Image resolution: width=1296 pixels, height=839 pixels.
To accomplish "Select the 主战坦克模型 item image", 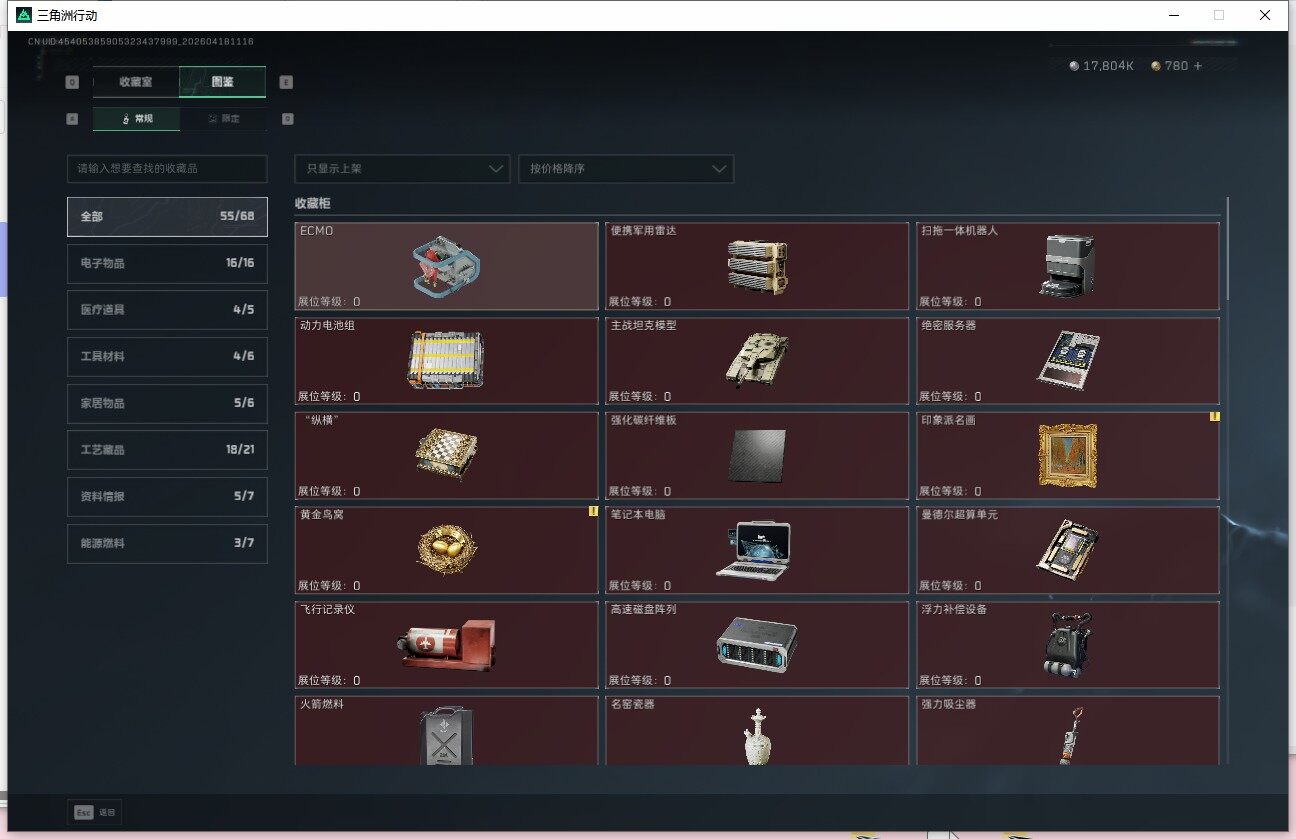I will click(757, 360).
